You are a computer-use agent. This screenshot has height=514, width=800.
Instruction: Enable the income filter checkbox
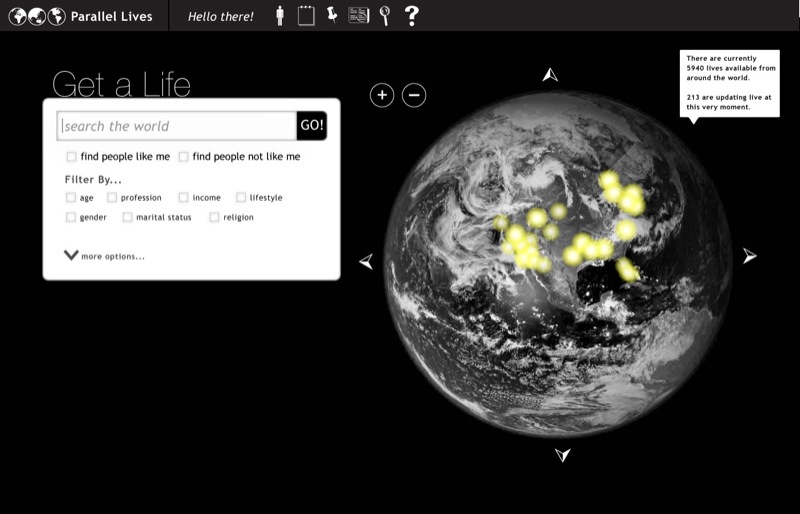coord(184,198)
